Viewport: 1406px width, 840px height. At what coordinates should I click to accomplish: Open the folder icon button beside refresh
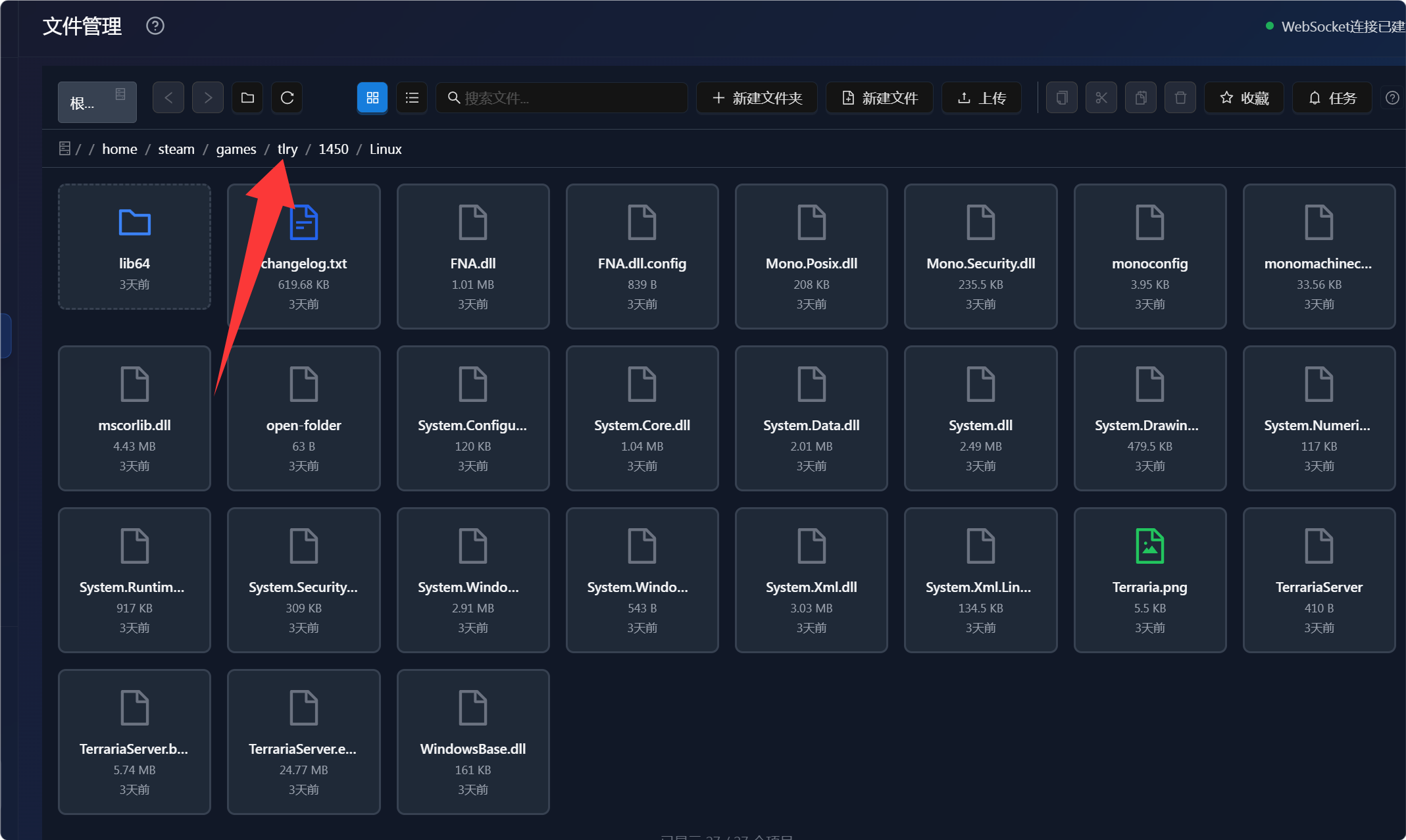[247, 98]
